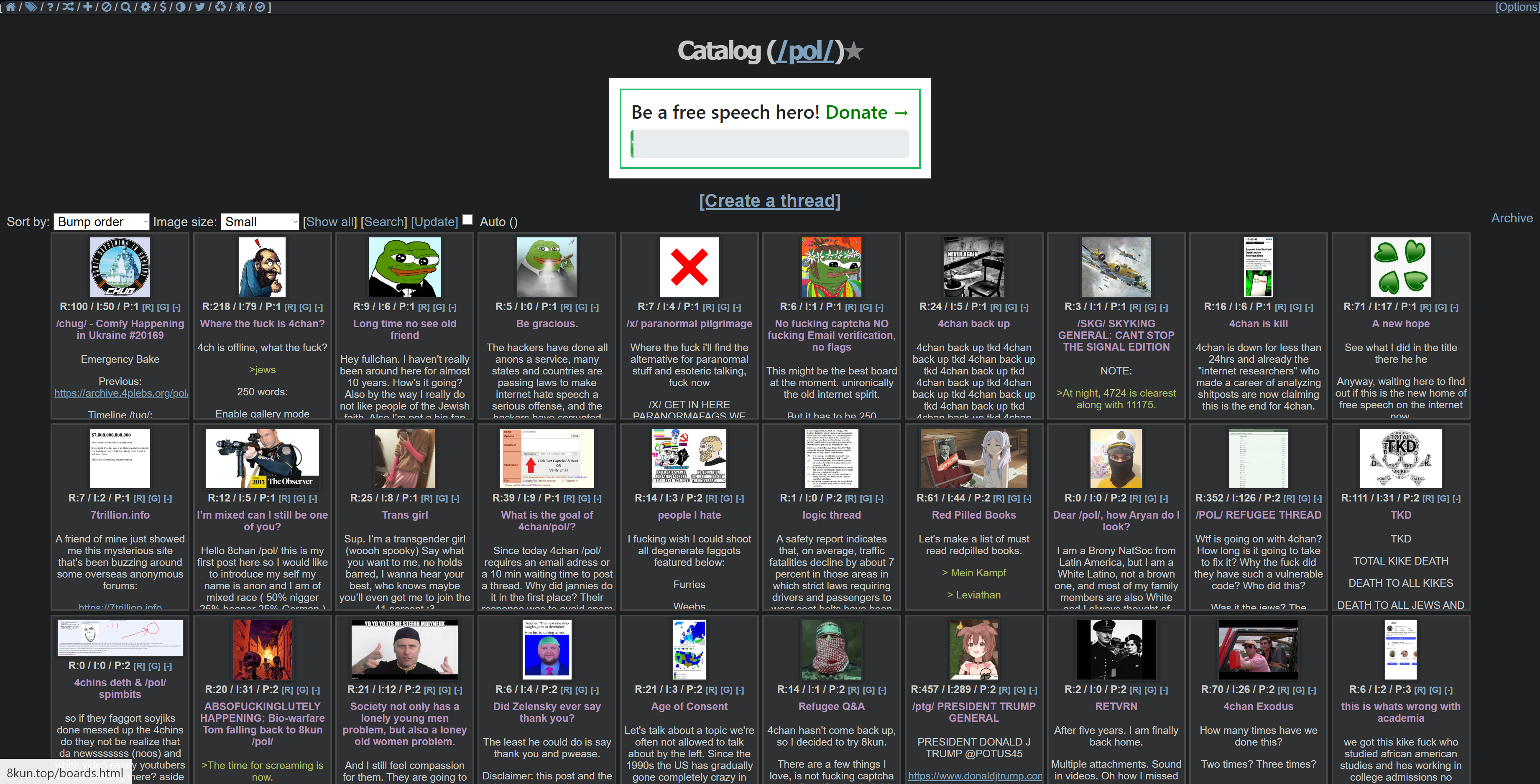Open the Twitter bird icon
1540x784 pixels.
200,7
